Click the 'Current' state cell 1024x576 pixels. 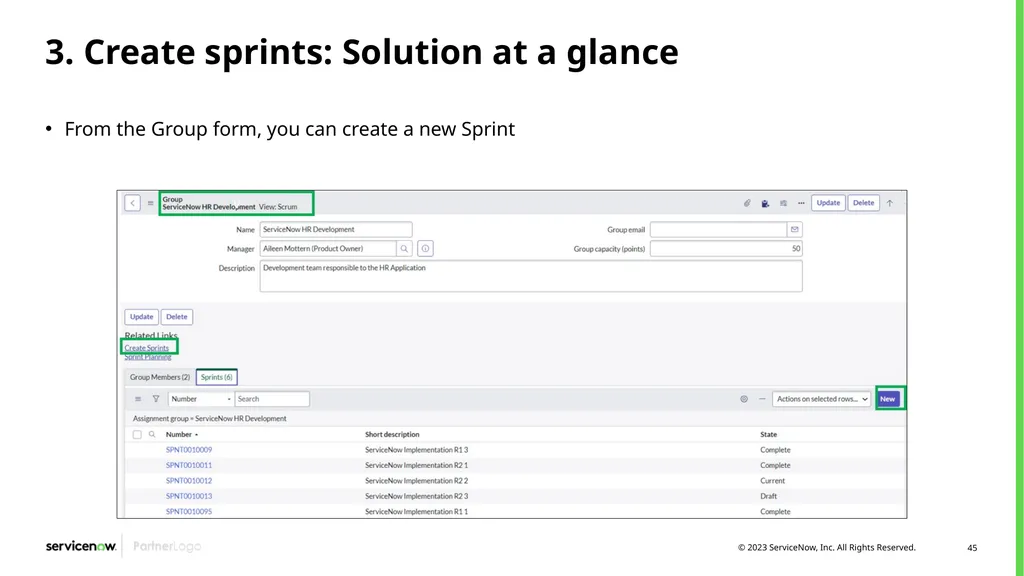(x=773, y=481)
